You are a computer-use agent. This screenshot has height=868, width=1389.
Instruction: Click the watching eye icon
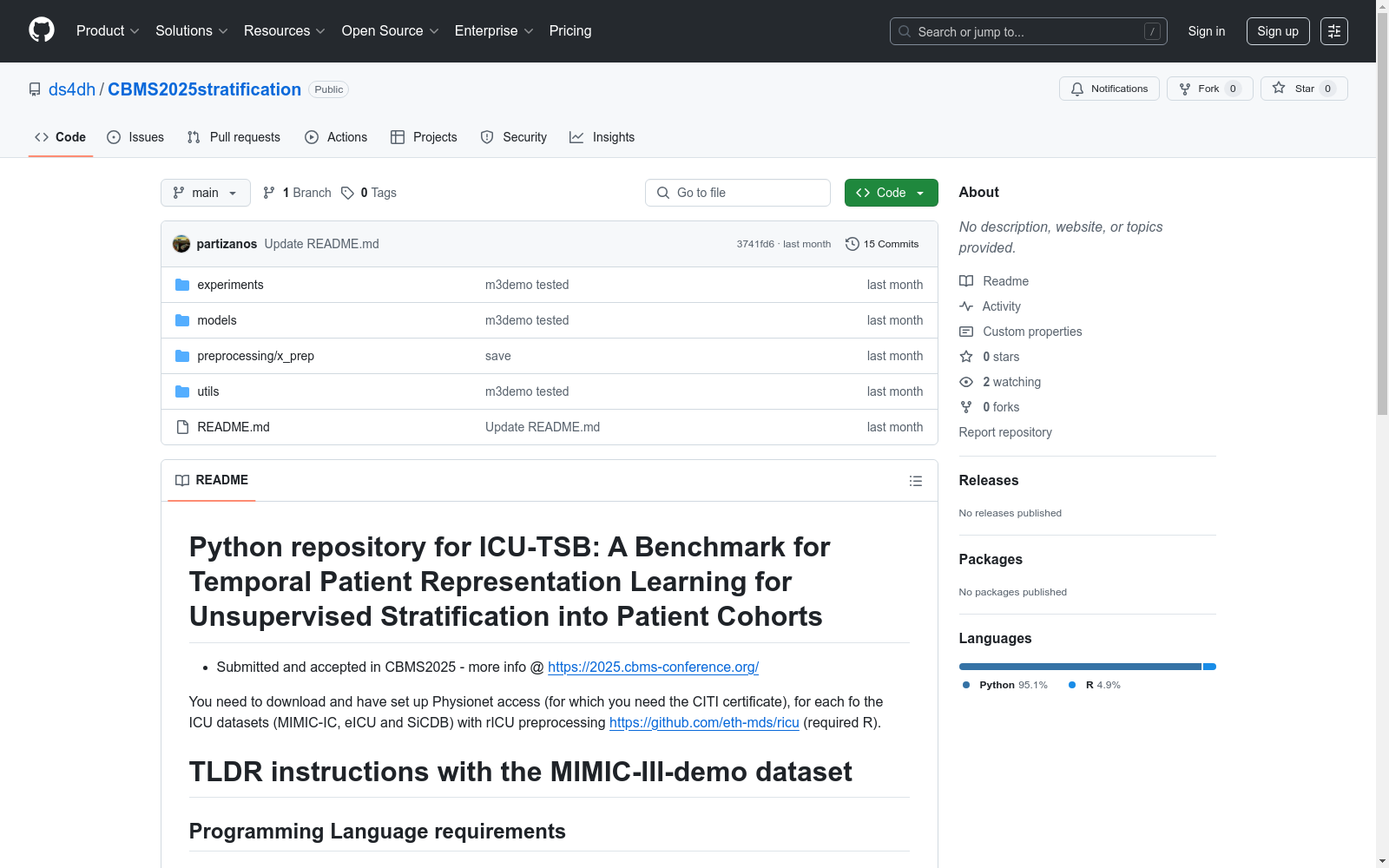[966, 382]
